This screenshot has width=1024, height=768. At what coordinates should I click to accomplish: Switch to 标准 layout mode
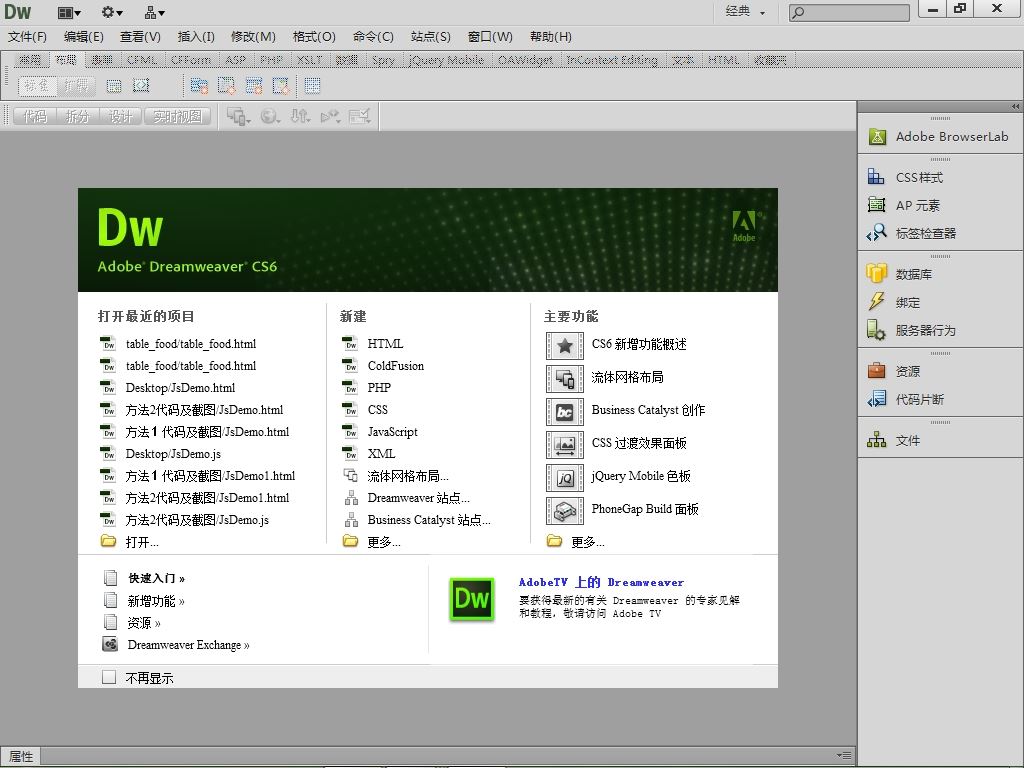(37, 86)
